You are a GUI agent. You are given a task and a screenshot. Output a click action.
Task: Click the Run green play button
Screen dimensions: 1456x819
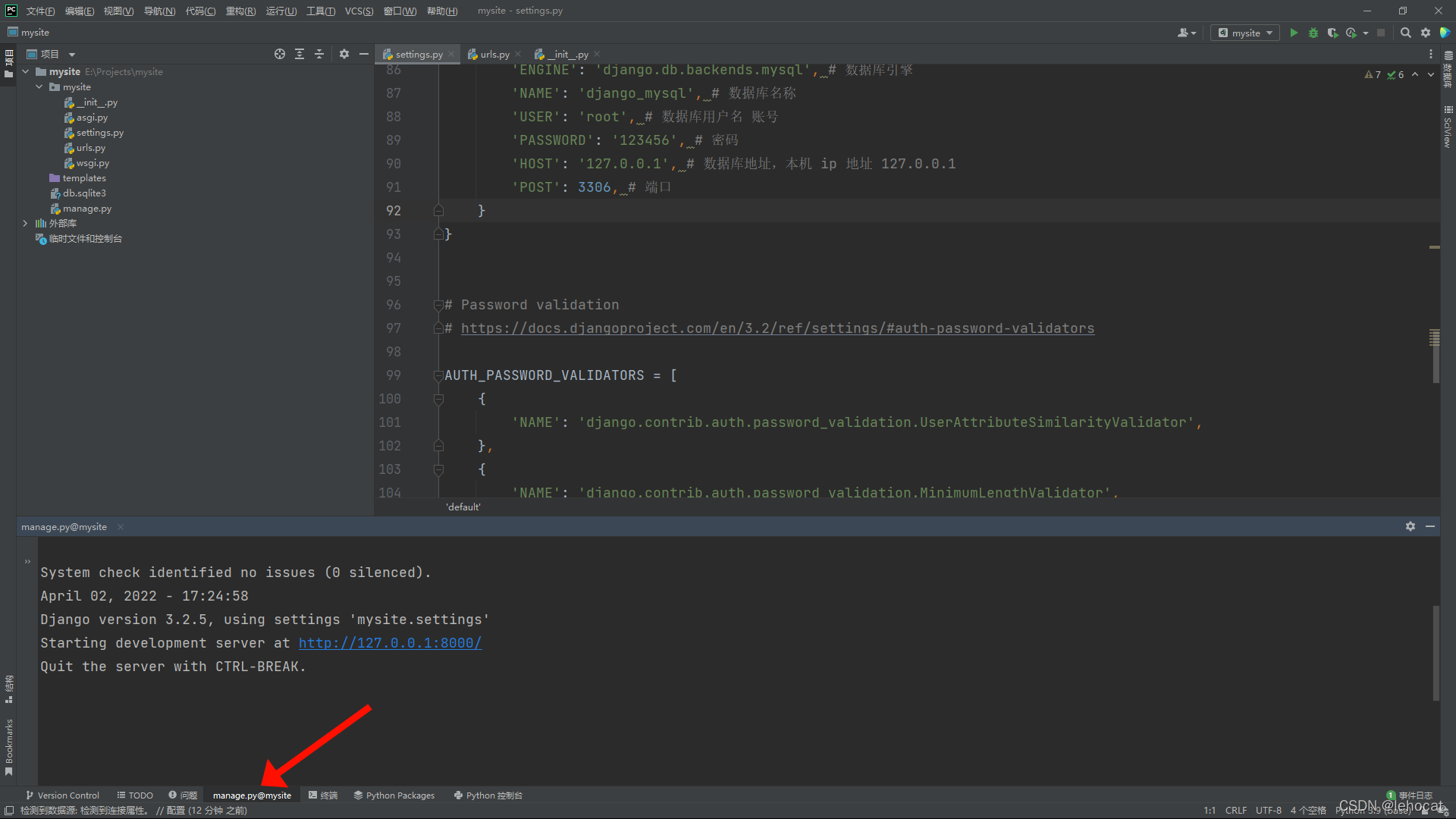click(1294, 33)
